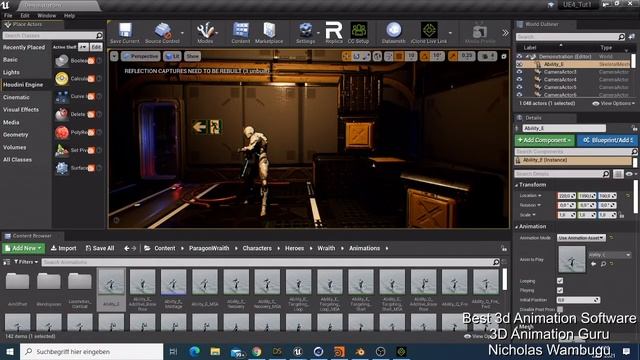Toggle the Looping checkbox
The image size is (640, 360).
tap(560, 281)
